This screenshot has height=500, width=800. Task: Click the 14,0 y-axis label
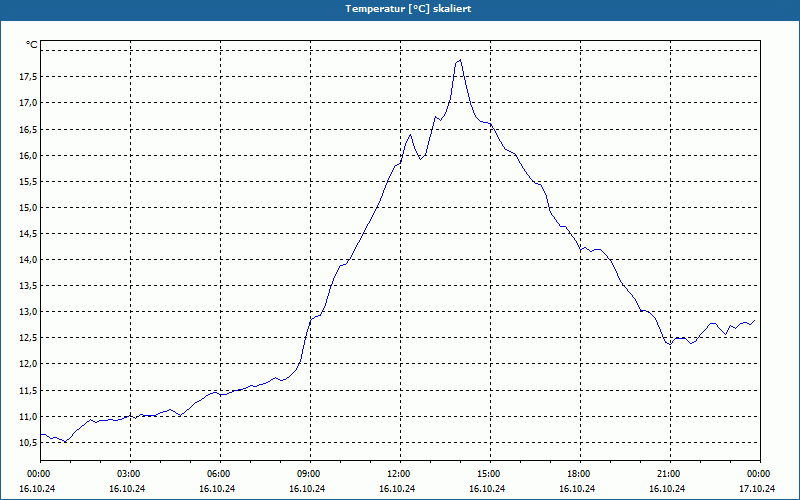click(x=27, y=260)
